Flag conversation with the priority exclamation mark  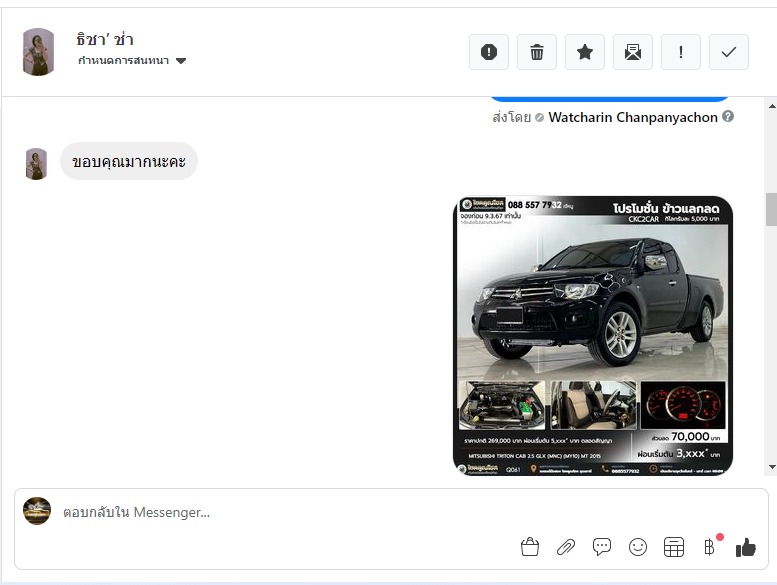(681, 52)
